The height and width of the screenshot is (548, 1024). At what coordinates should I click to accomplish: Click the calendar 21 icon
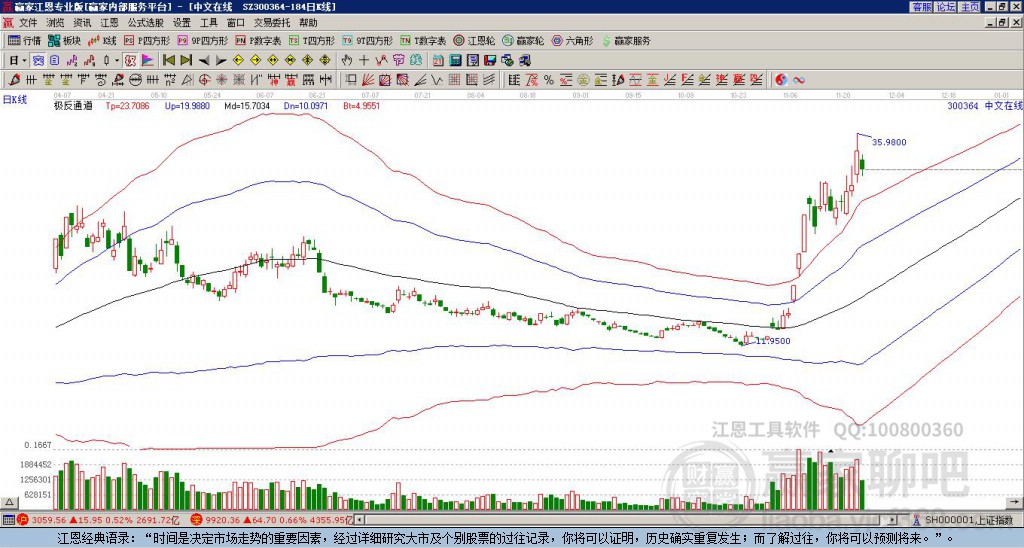(437, 61)
